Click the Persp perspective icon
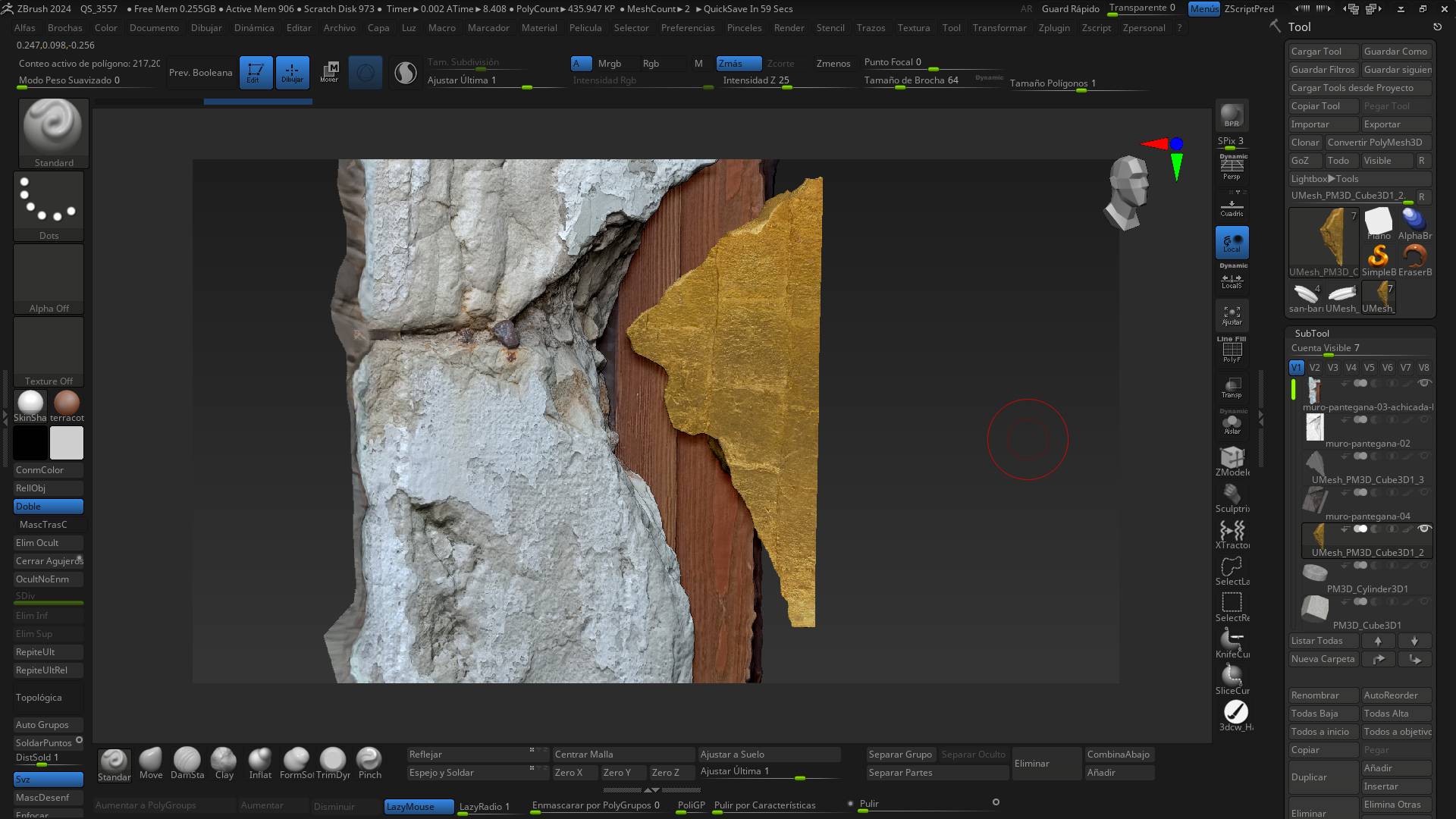1456x819 pixels. [1232, 168]
